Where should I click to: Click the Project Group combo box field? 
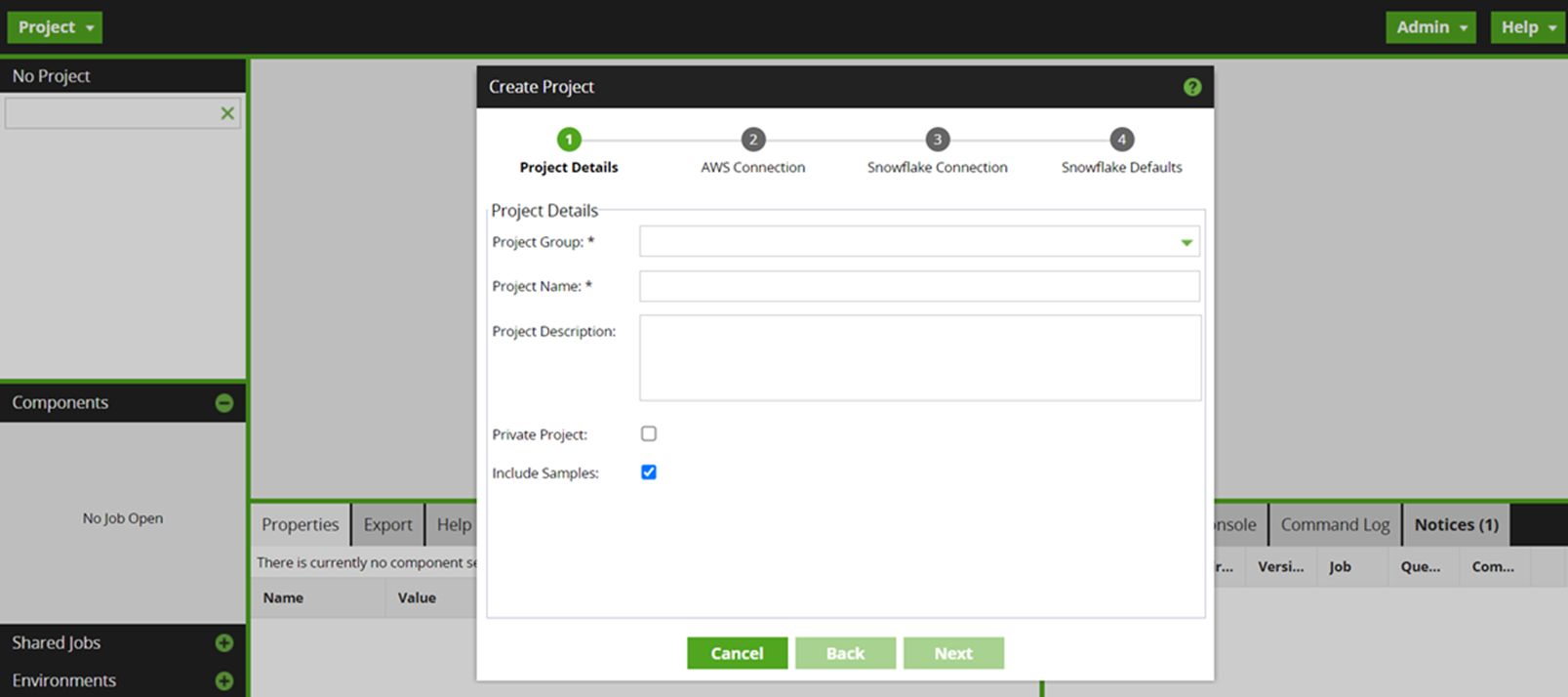point(919,242)
